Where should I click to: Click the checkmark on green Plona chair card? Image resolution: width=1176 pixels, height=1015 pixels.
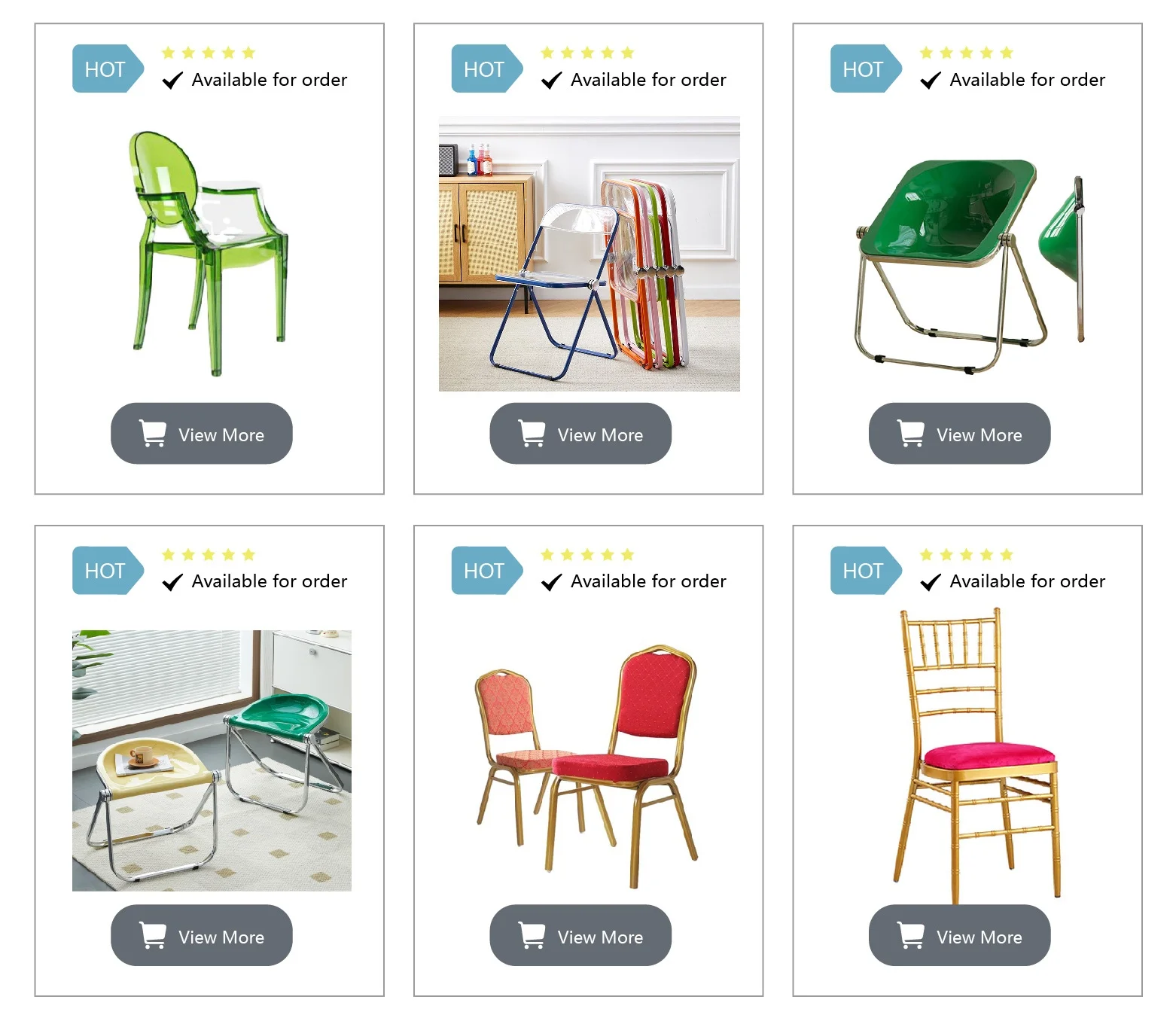coord(931,81)
